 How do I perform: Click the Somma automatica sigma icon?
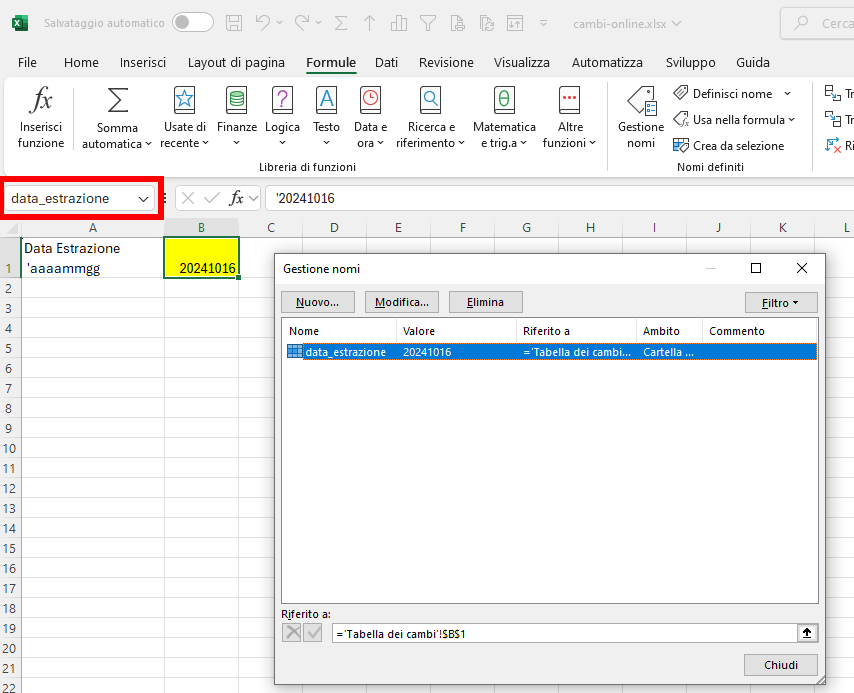coord(118,100)
